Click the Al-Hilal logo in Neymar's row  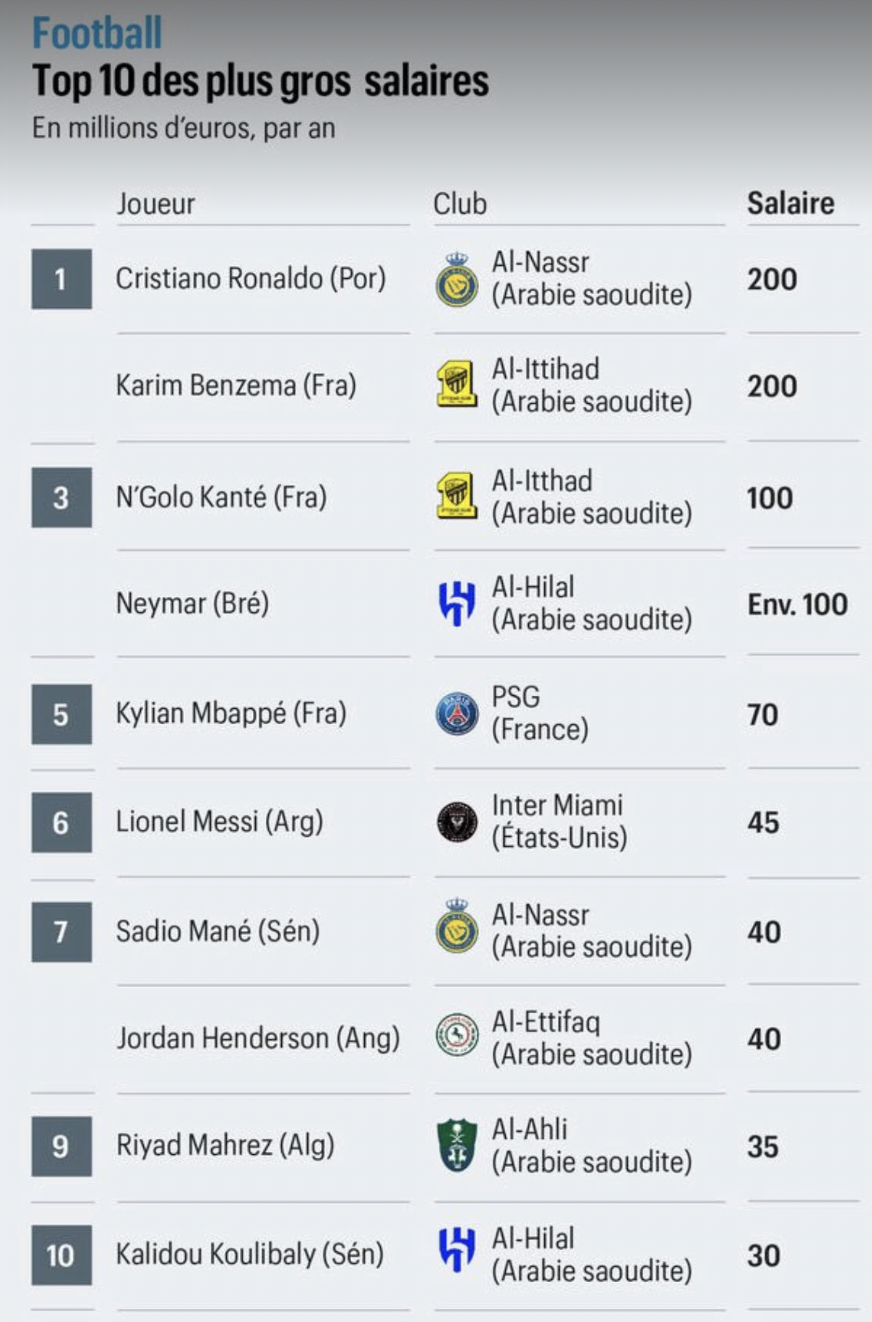[x=457, y=604]
